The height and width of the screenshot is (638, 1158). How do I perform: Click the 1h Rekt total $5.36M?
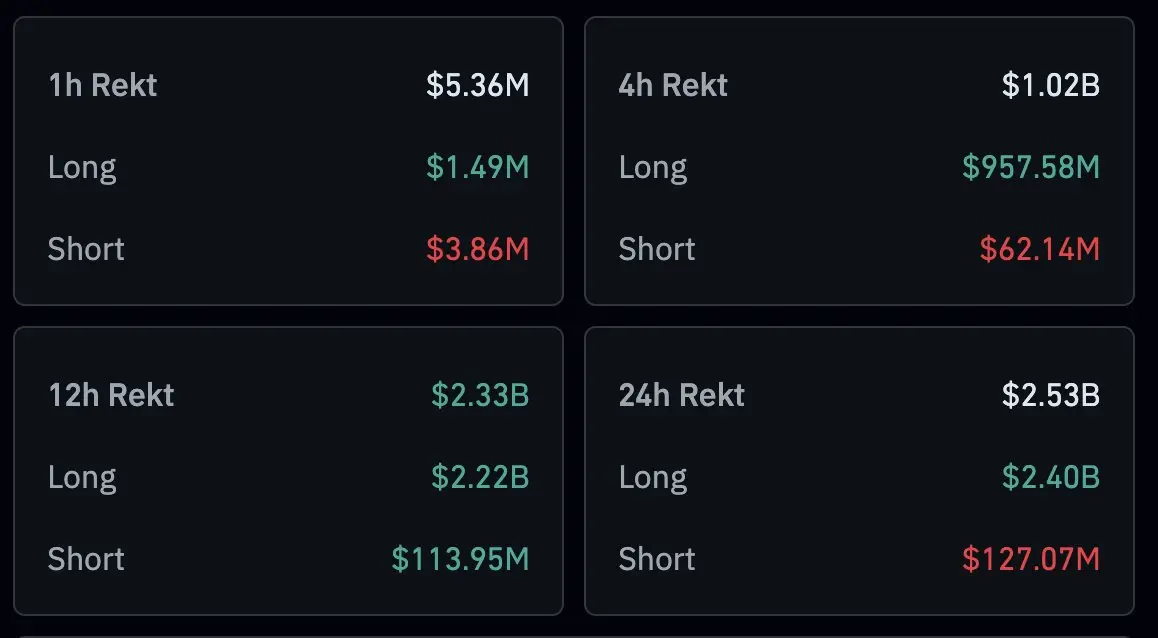tap(477, 85)
